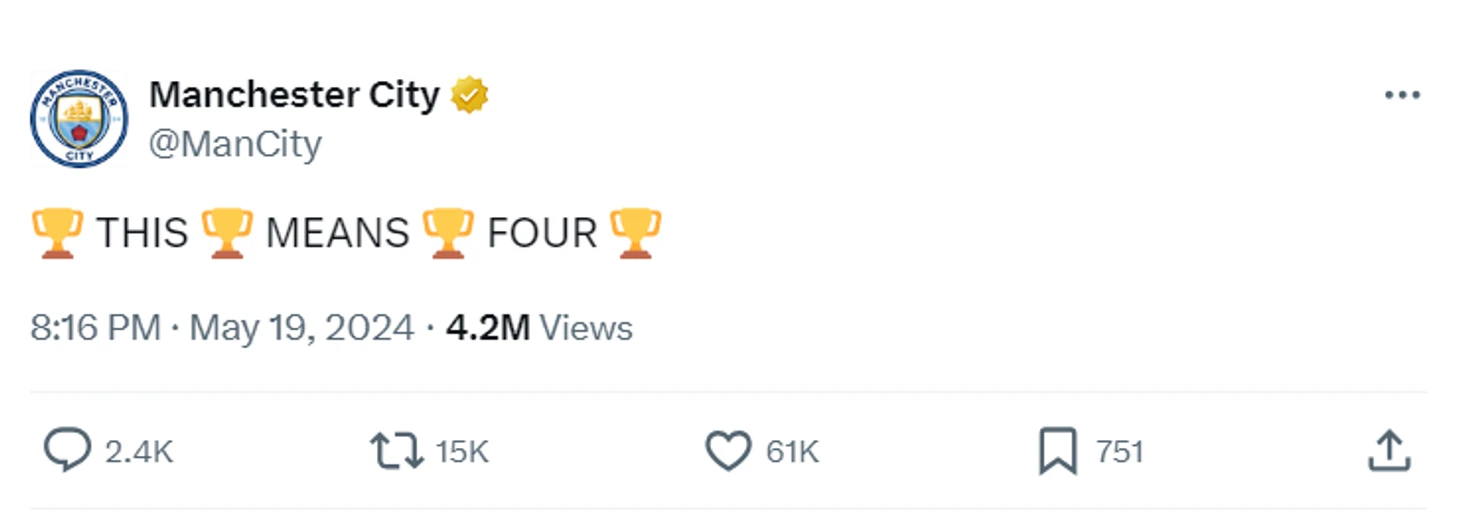Click the reply speech bubble icon

coord(67,451)
